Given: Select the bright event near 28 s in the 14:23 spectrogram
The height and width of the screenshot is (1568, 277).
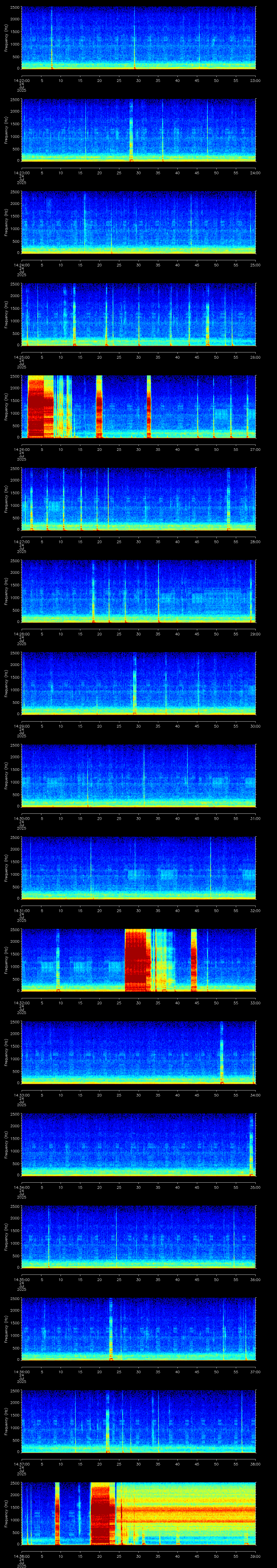Looking at the screenshot, I should point(131,130).
